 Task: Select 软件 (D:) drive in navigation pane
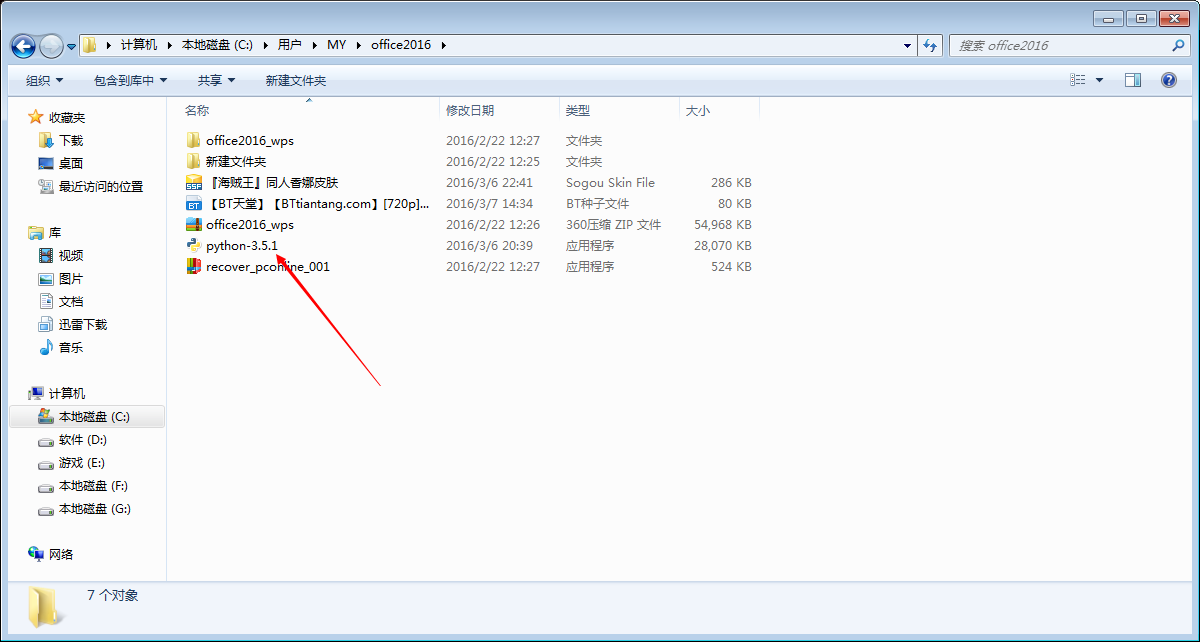click(x=82, y=440)
